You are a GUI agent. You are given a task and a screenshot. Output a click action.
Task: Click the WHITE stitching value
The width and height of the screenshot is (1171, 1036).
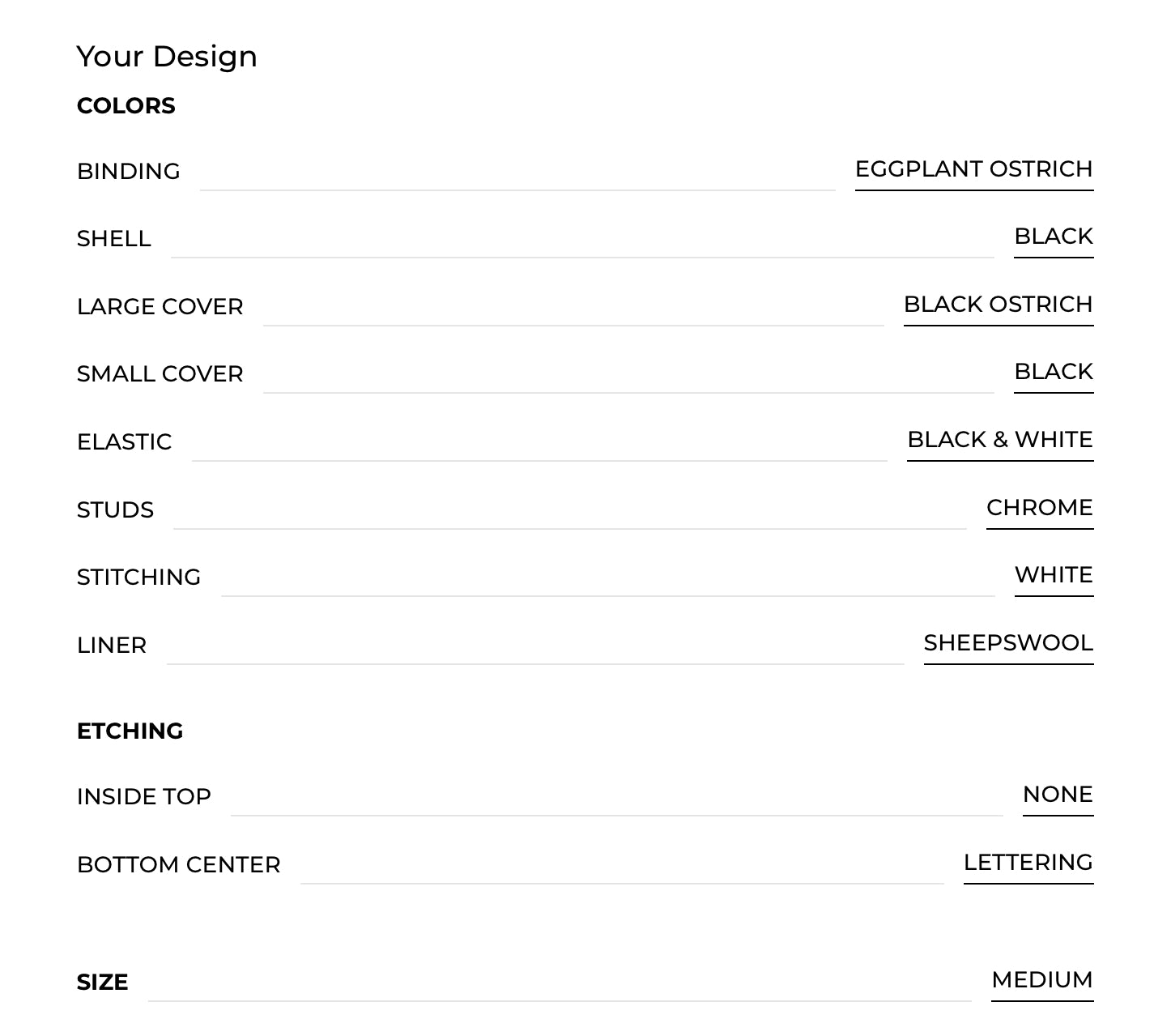tap(1054, 575)
